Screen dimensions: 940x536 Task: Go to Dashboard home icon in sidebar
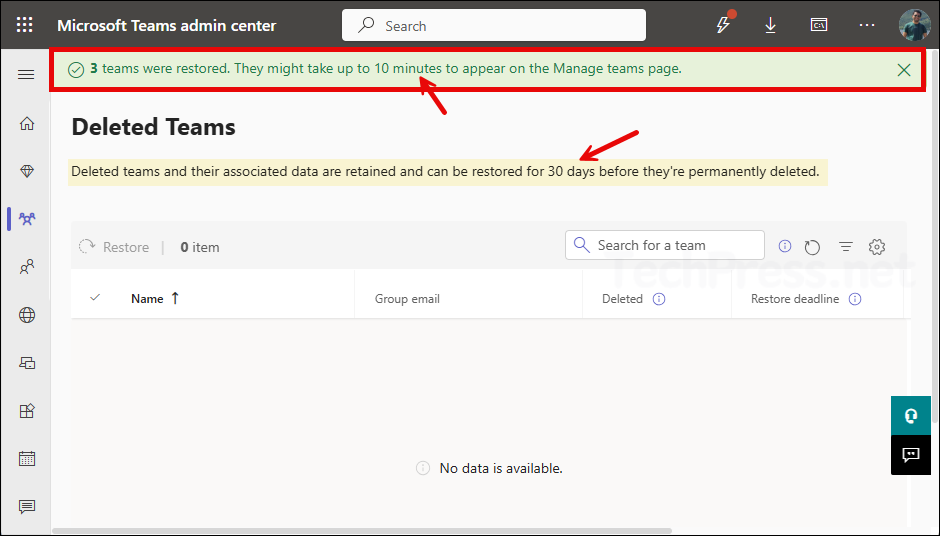[x=27, y=124]
